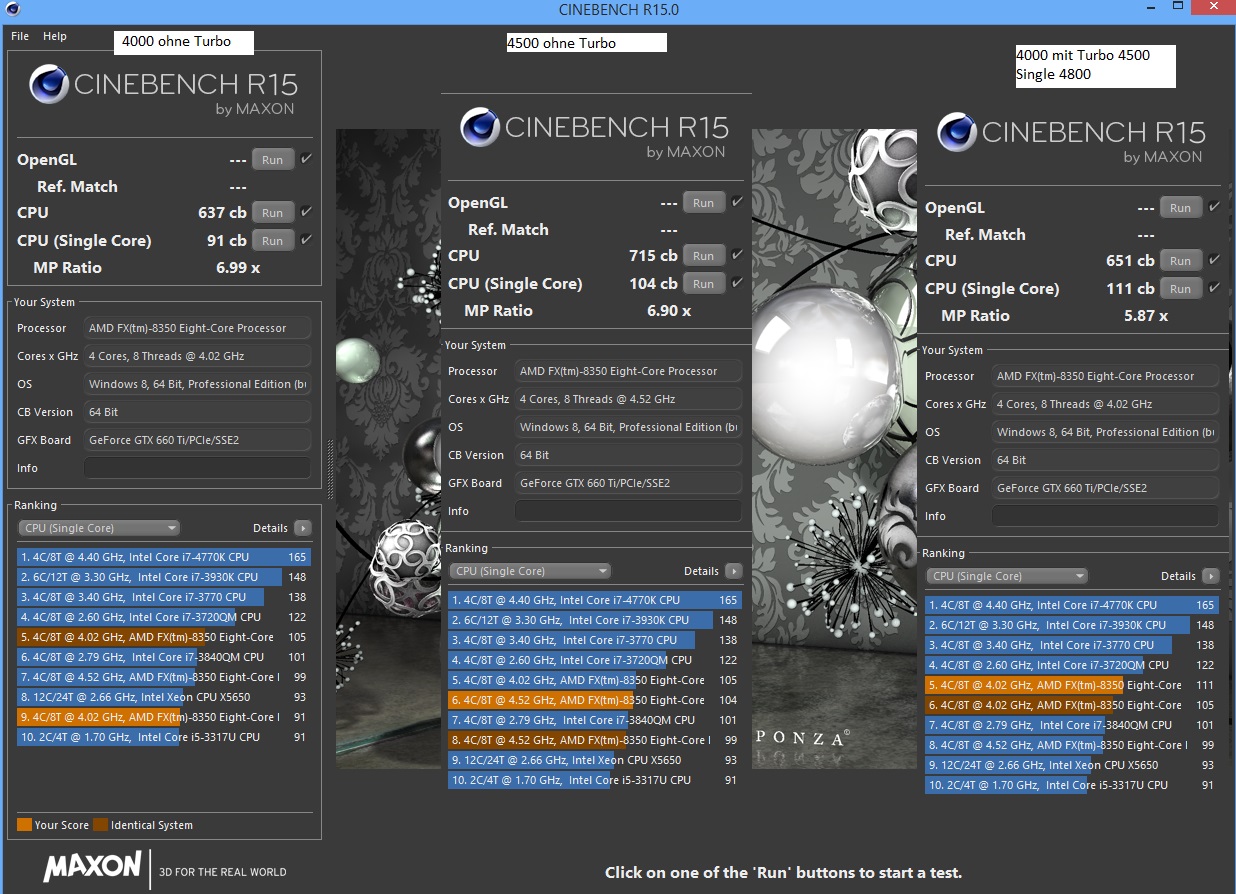Select i7-3720QM ranking row in the 637 cb panel

coord(164,617)
